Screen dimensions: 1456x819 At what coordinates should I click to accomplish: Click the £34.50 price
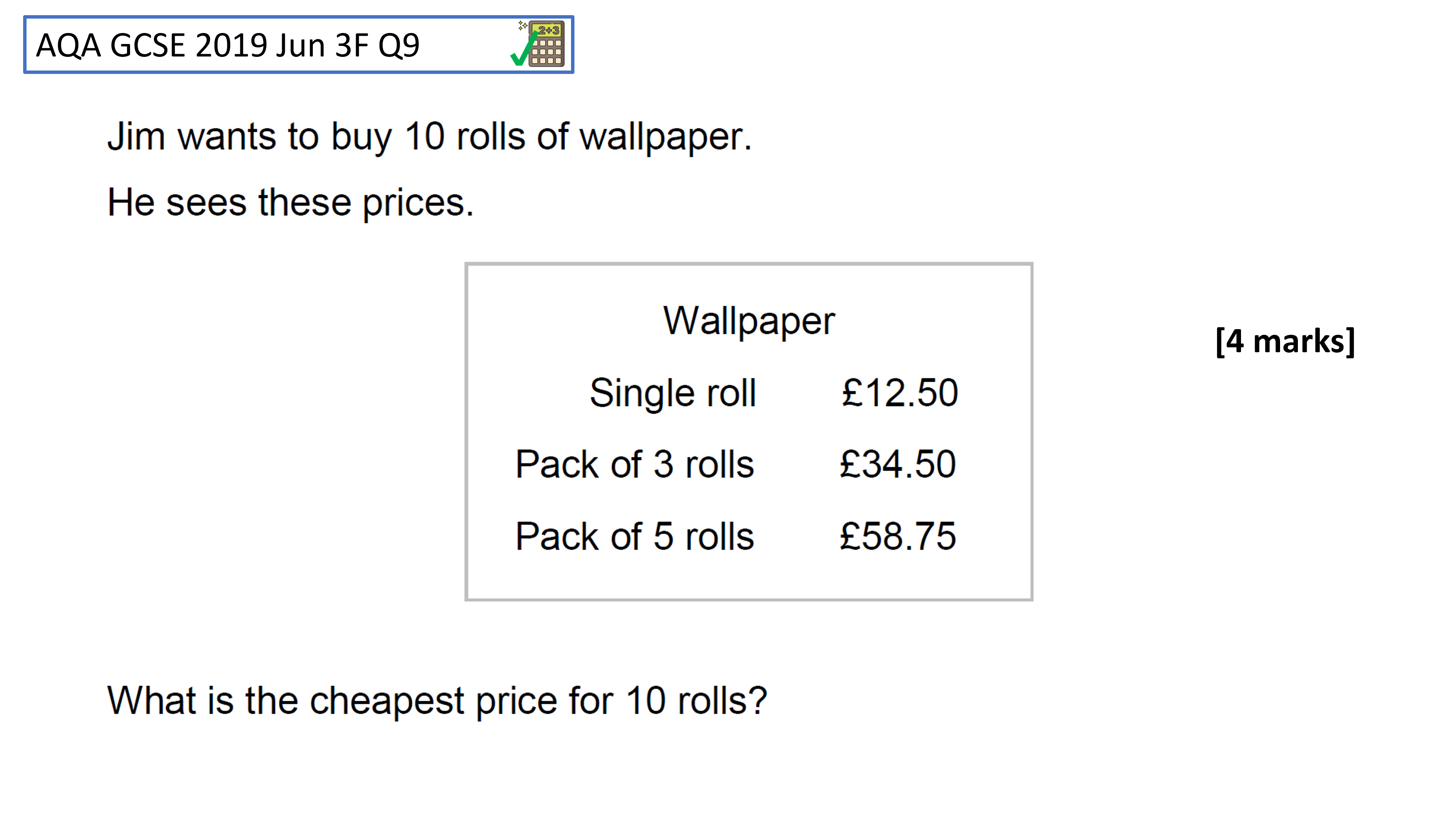tap(897, 464)
